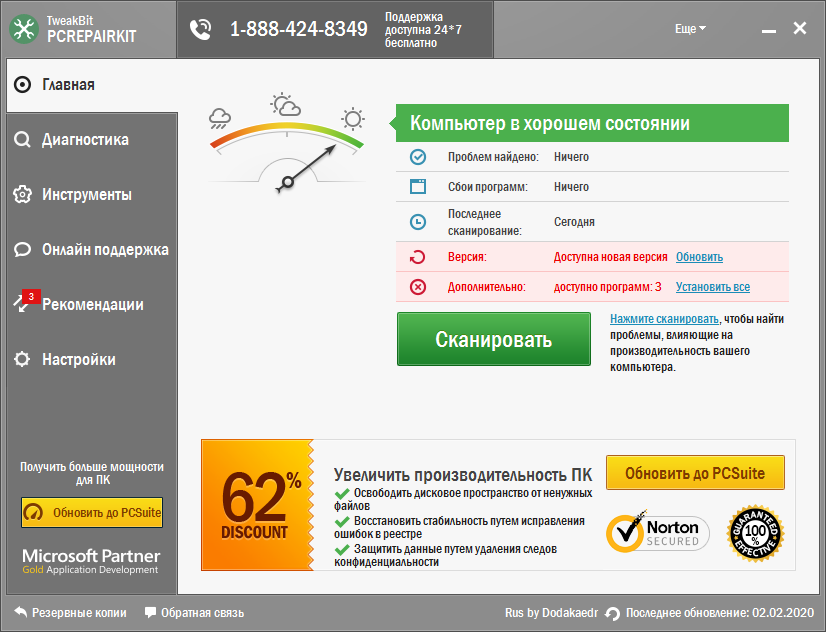Click Rus by Dodakaedr text

(x=552, y=613)
